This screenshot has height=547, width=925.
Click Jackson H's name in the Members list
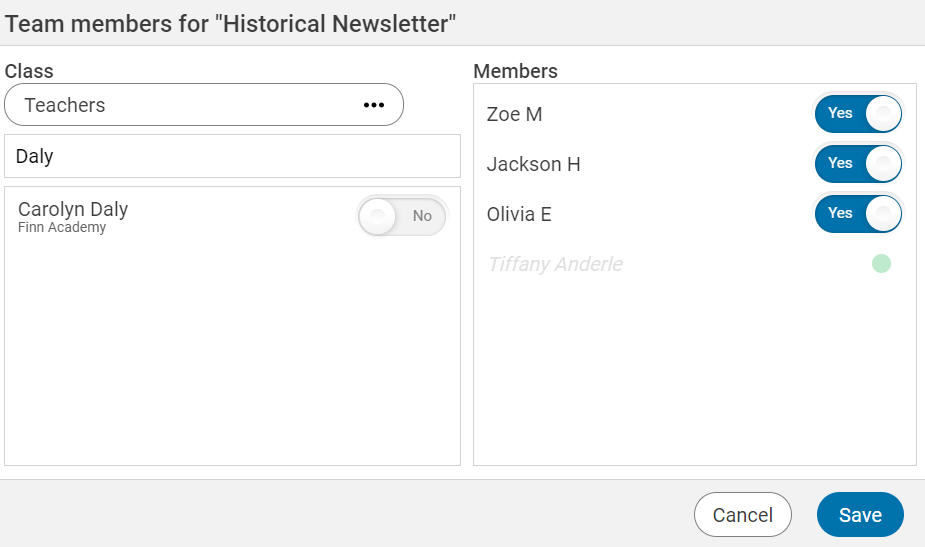point(533,164)
